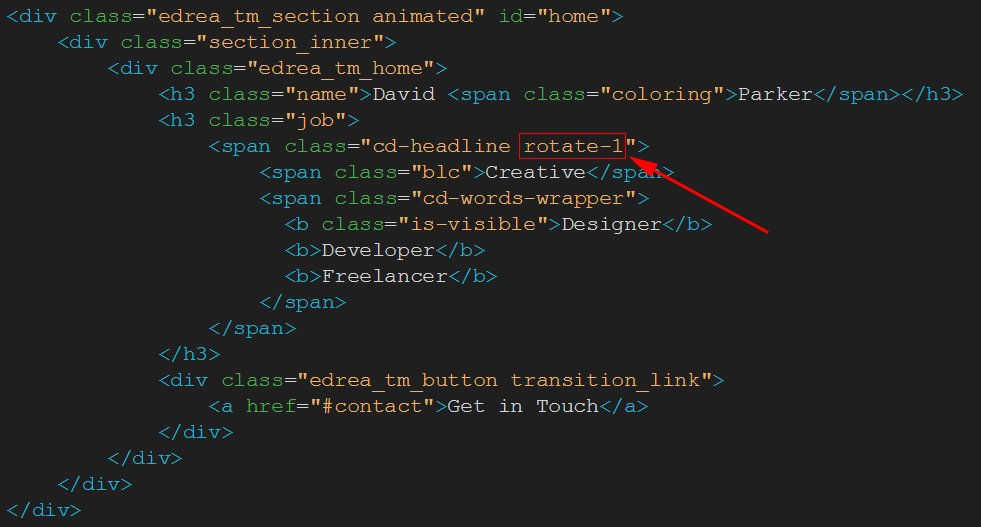The height and width of the screenshot is (527, 981).
Task: Click the "blc" class value
Action: [x=442, y=173]
